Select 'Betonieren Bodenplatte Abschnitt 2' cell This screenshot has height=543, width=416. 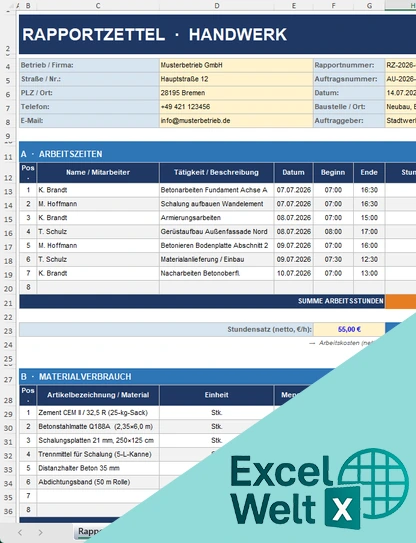pyautogui.click(x=216, y=246)
